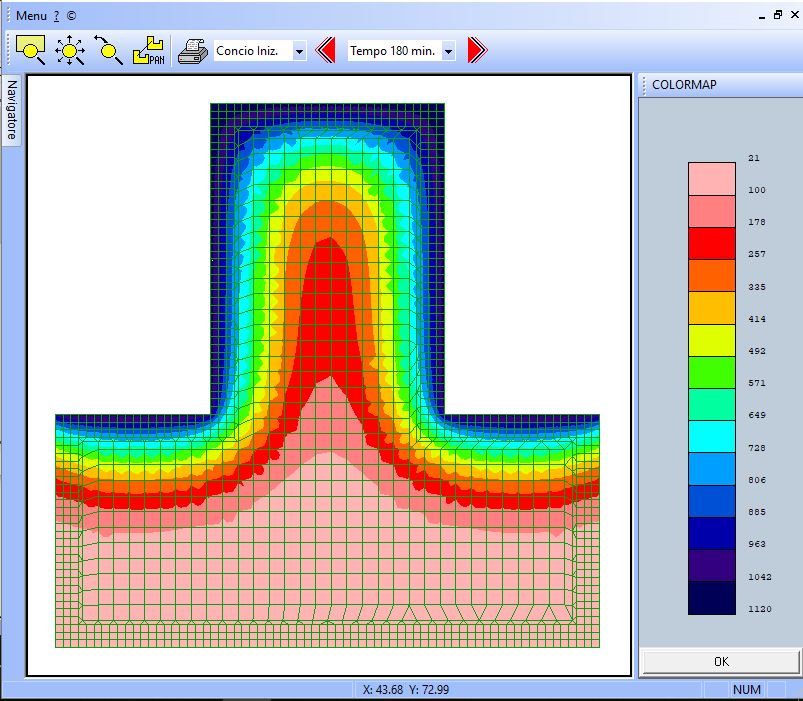The image size is (803, 701).
Task: Go to previous time step red arrow
Action: 325,50
